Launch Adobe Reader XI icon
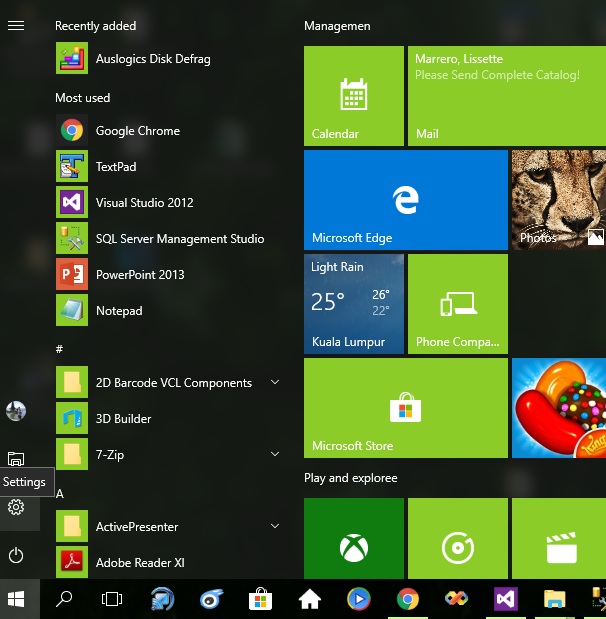The width and height of the screenshot is (606, 619). point(72,562)
